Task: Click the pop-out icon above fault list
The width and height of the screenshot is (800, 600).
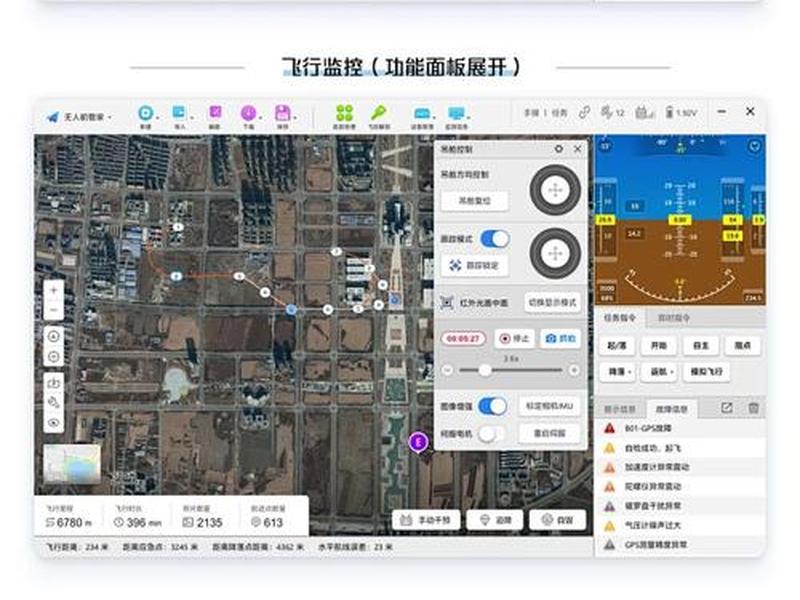Action: pos(727,408)
